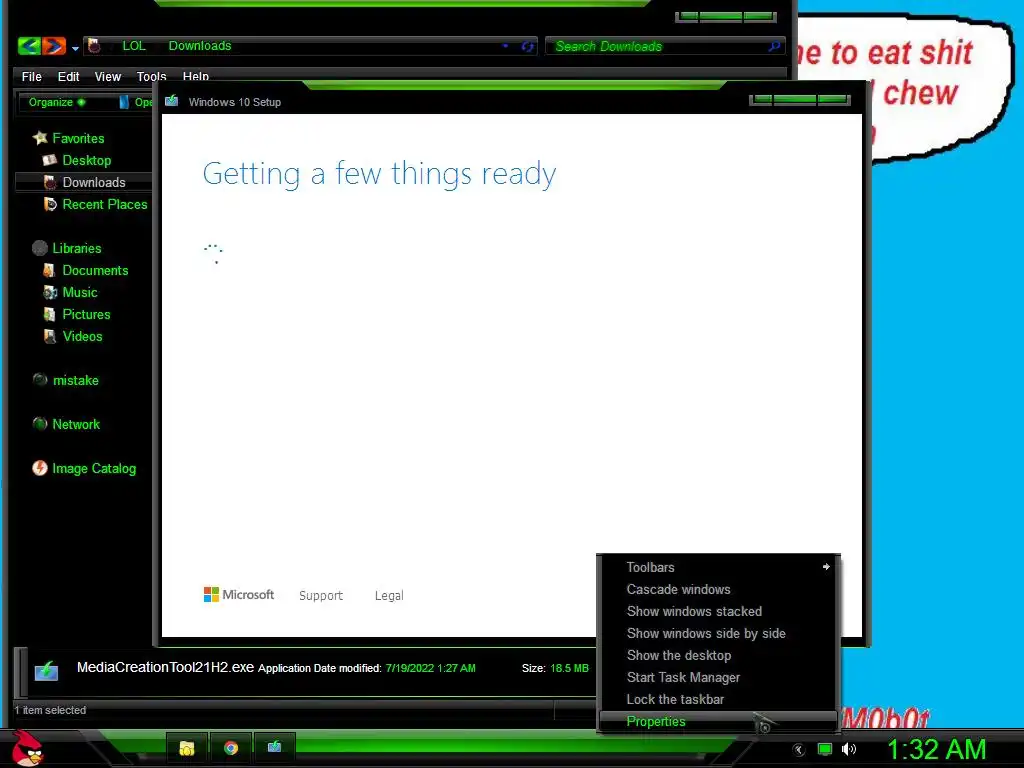
Task: Click the Desktop folder icon
Action: coord(50,160)
